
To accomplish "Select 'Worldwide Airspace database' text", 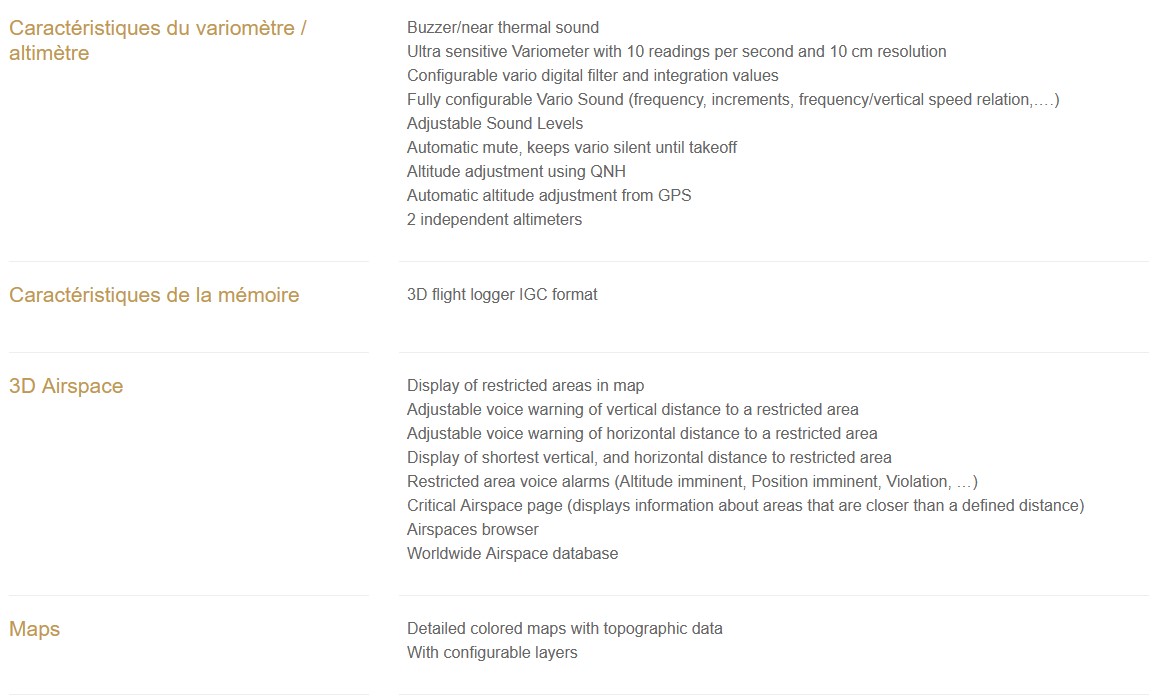I will click(x=512, y=554).
